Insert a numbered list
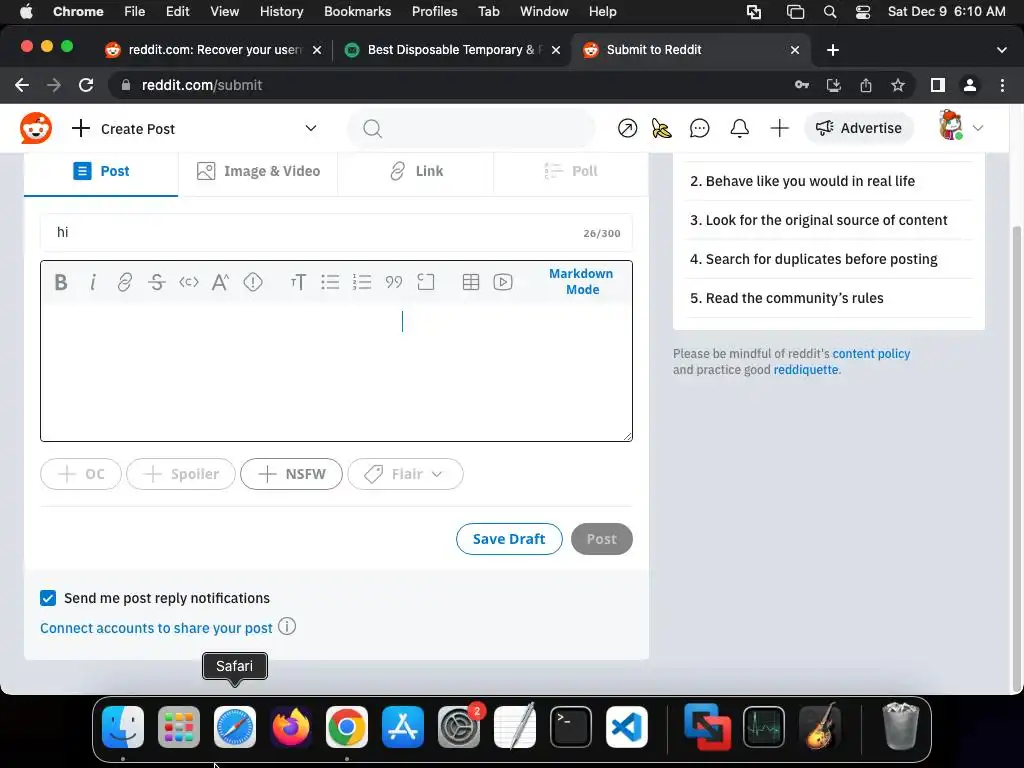1024x768 pixels. pos(362,282)
